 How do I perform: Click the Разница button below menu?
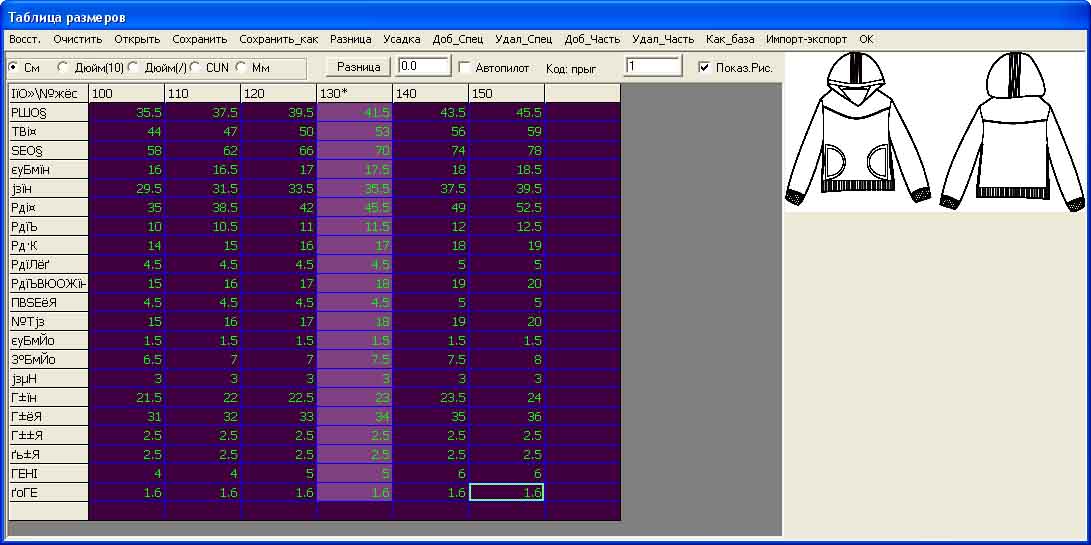[x=358, y=67]
